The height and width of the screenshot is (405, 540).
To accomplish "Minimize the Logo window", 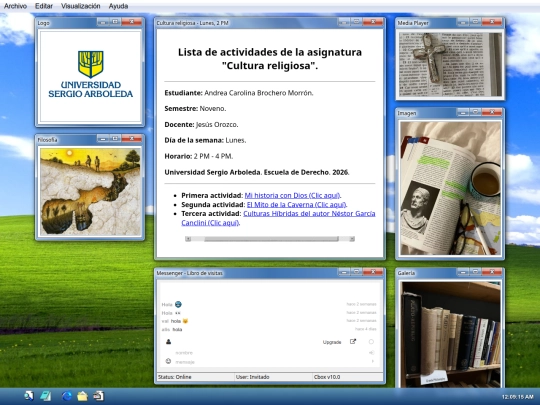I will (x=102, y=22).
